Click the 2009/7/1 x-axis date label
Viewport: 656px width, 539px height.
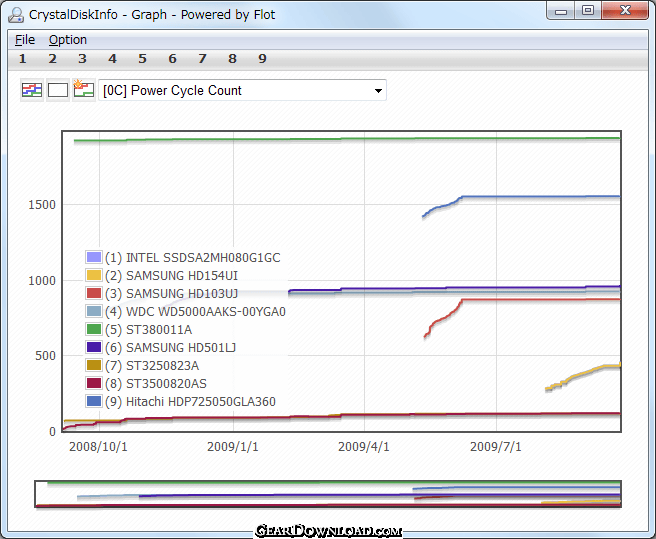click(x=496, y=447)
